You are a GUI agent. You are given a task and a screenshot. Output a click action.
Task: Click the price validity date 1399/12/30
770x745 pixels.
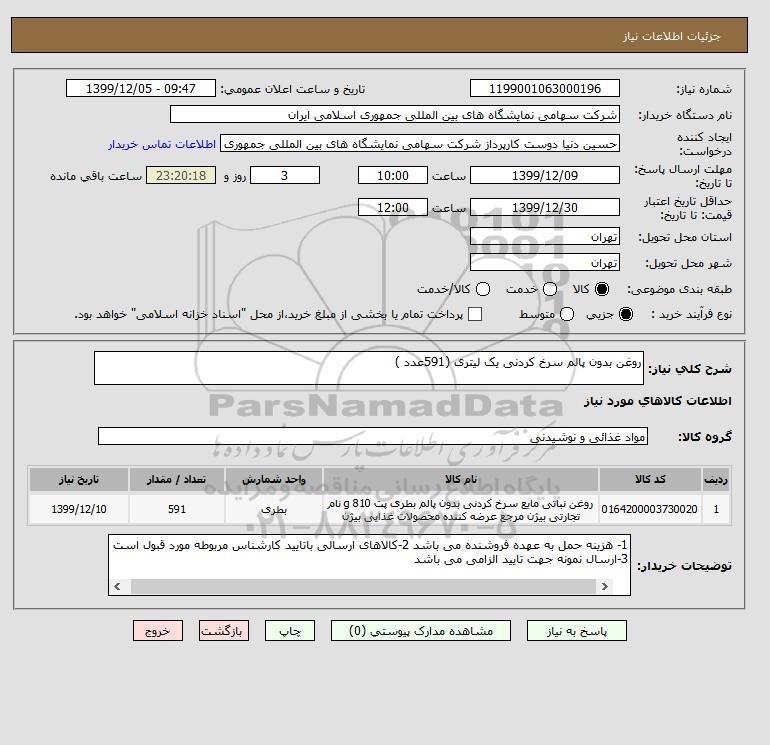point(545,207)
